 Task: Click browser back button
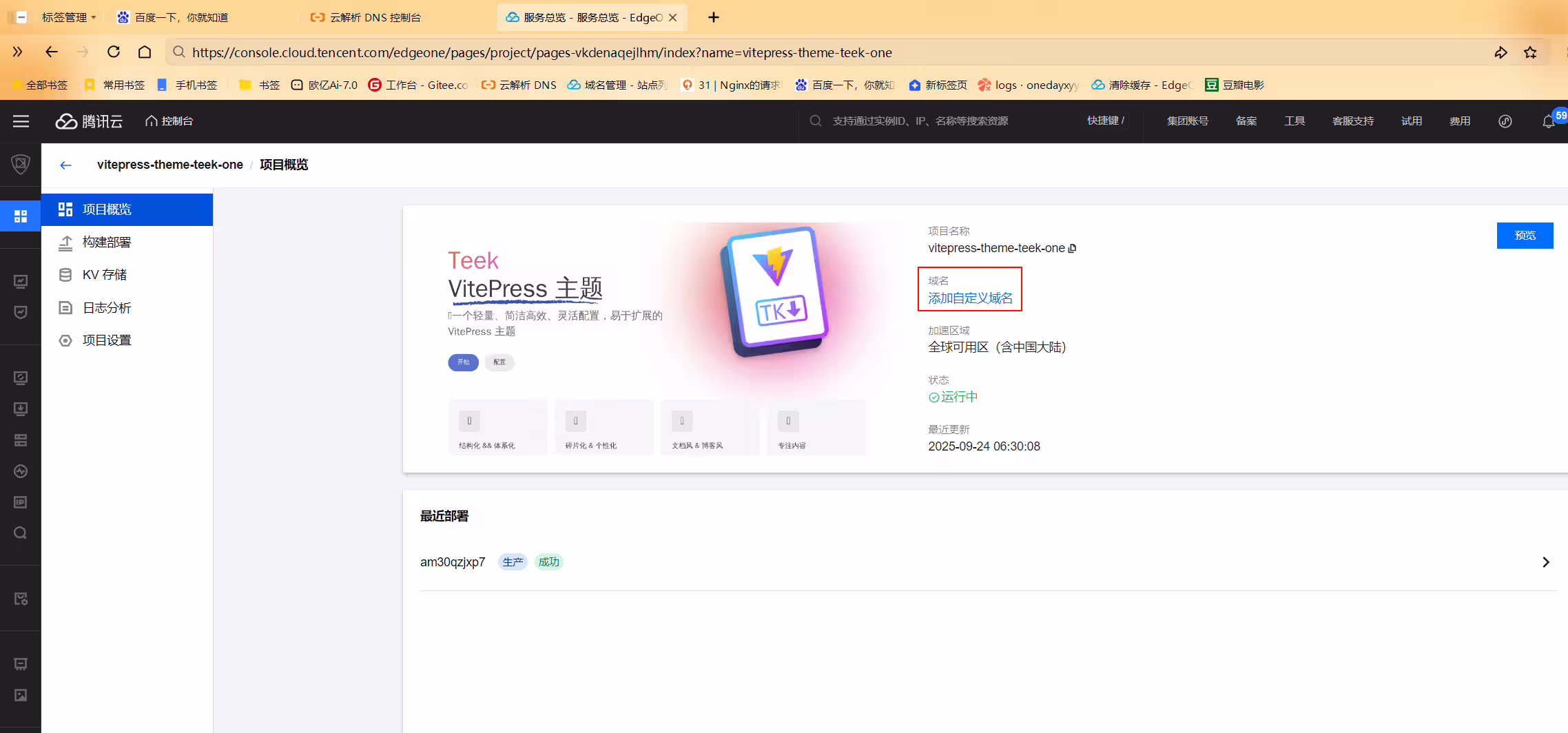[52, 52]
